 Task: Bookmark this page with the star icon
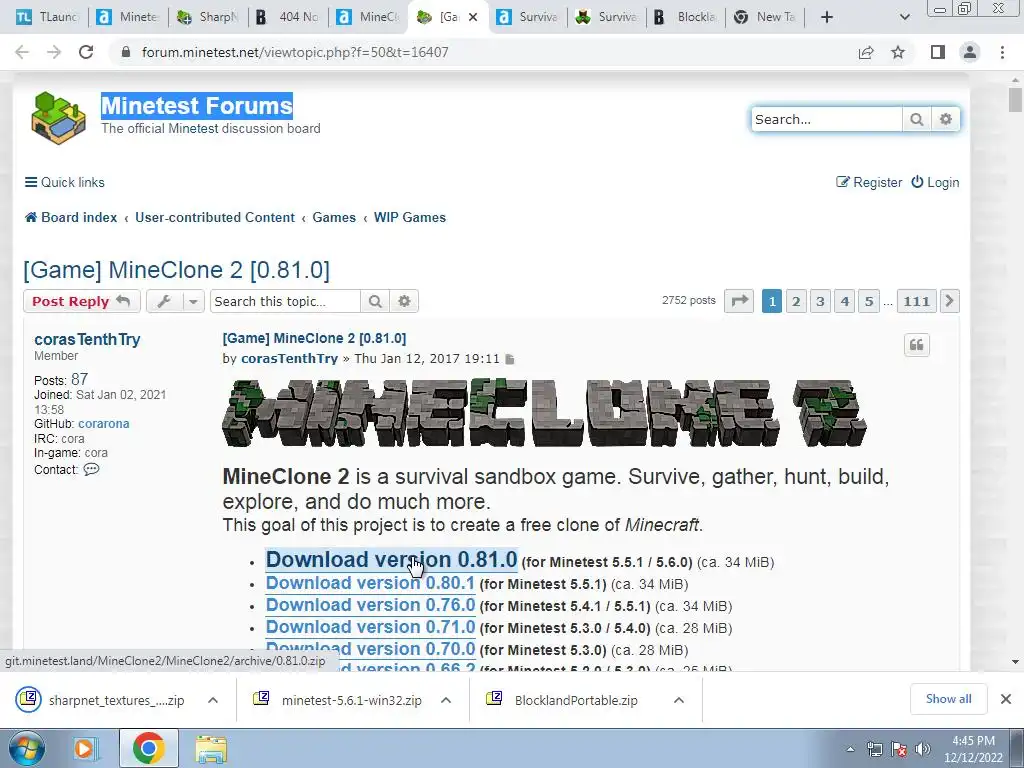point(898,52)
